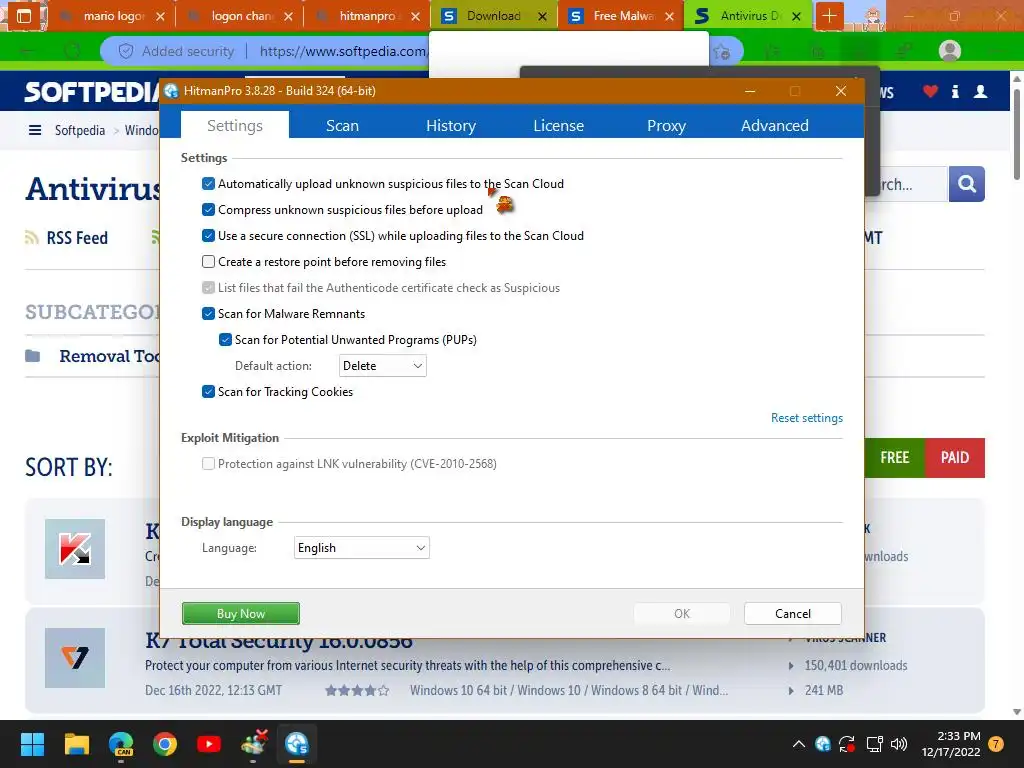Click the K7 Total Security product thumbnail

(75, 658)
